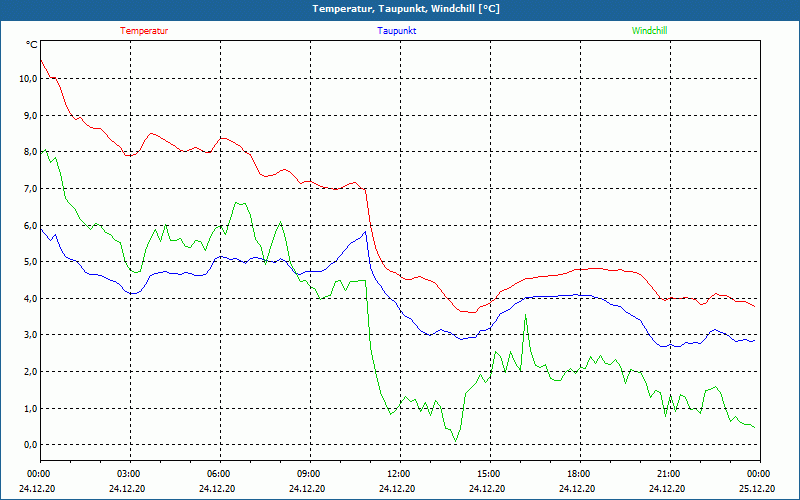
Task: Click the 6,0 y-axis value
Action: (30, 225)
